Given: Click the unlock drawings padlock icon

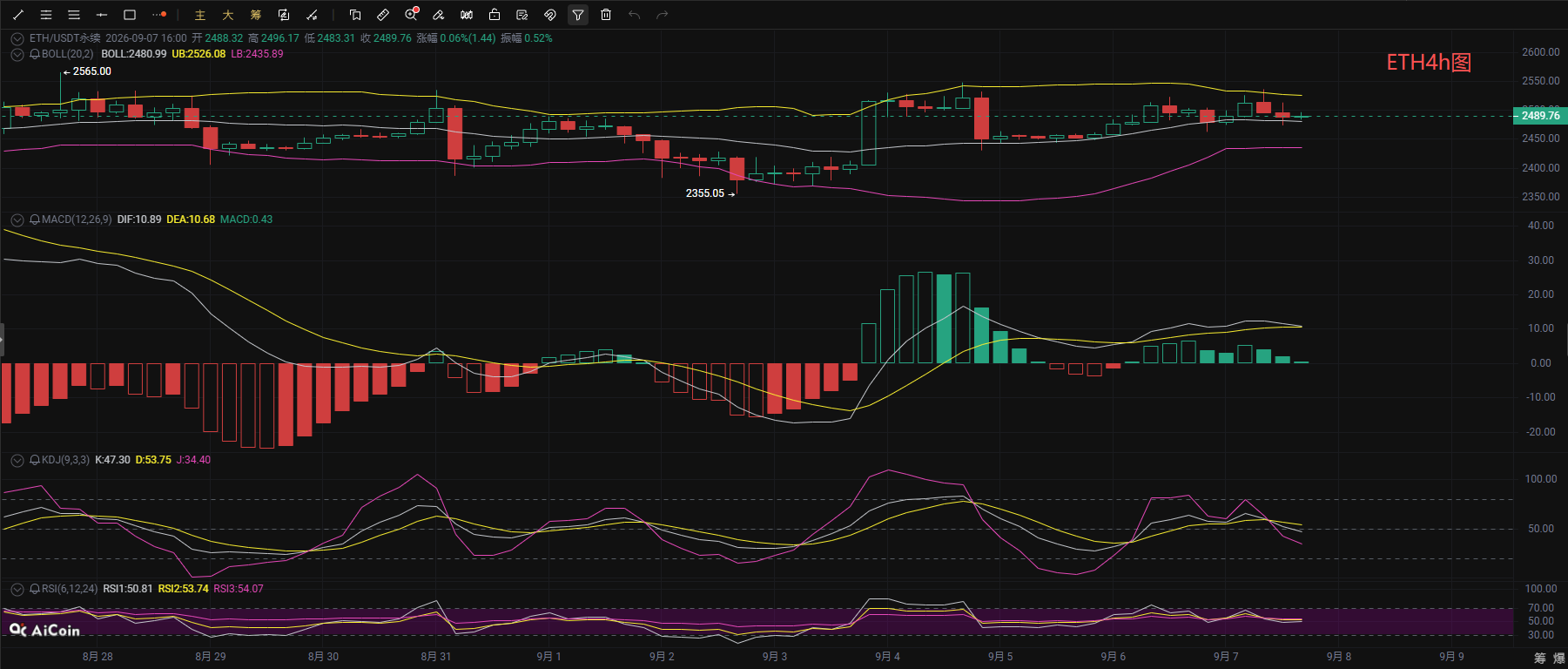Looking at the screenshot, I should click(x=495, y=15).
